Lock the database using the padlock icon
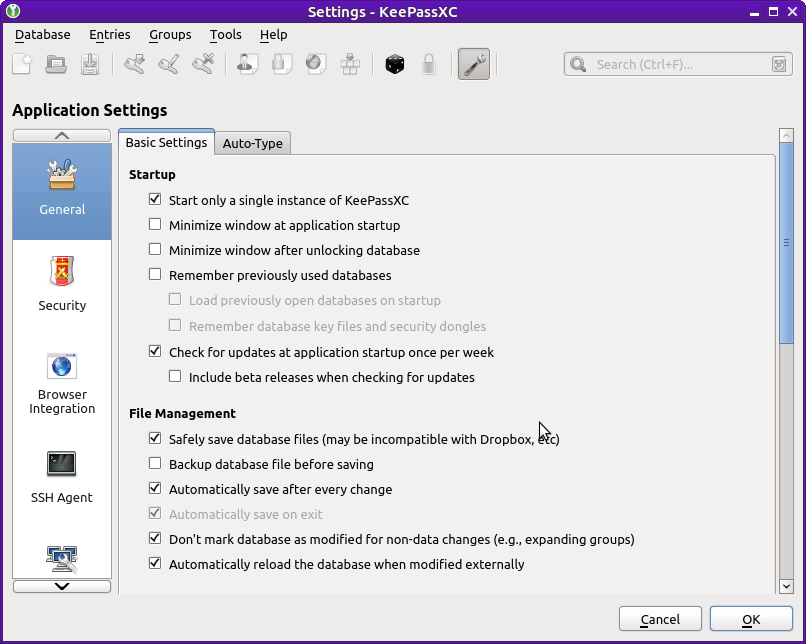The width and height of the screenshot is (806, 644). [429, 63]
